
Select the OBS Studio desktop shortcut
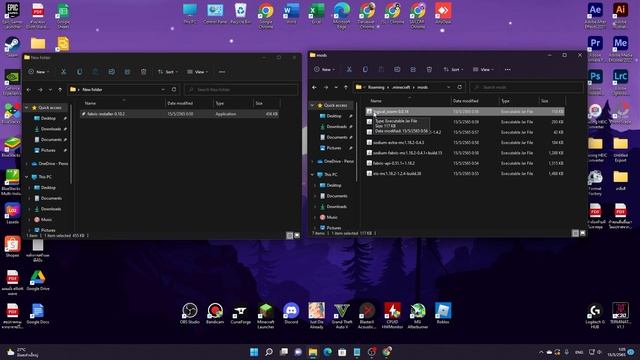pyautogui.click(x=190, y=314)
